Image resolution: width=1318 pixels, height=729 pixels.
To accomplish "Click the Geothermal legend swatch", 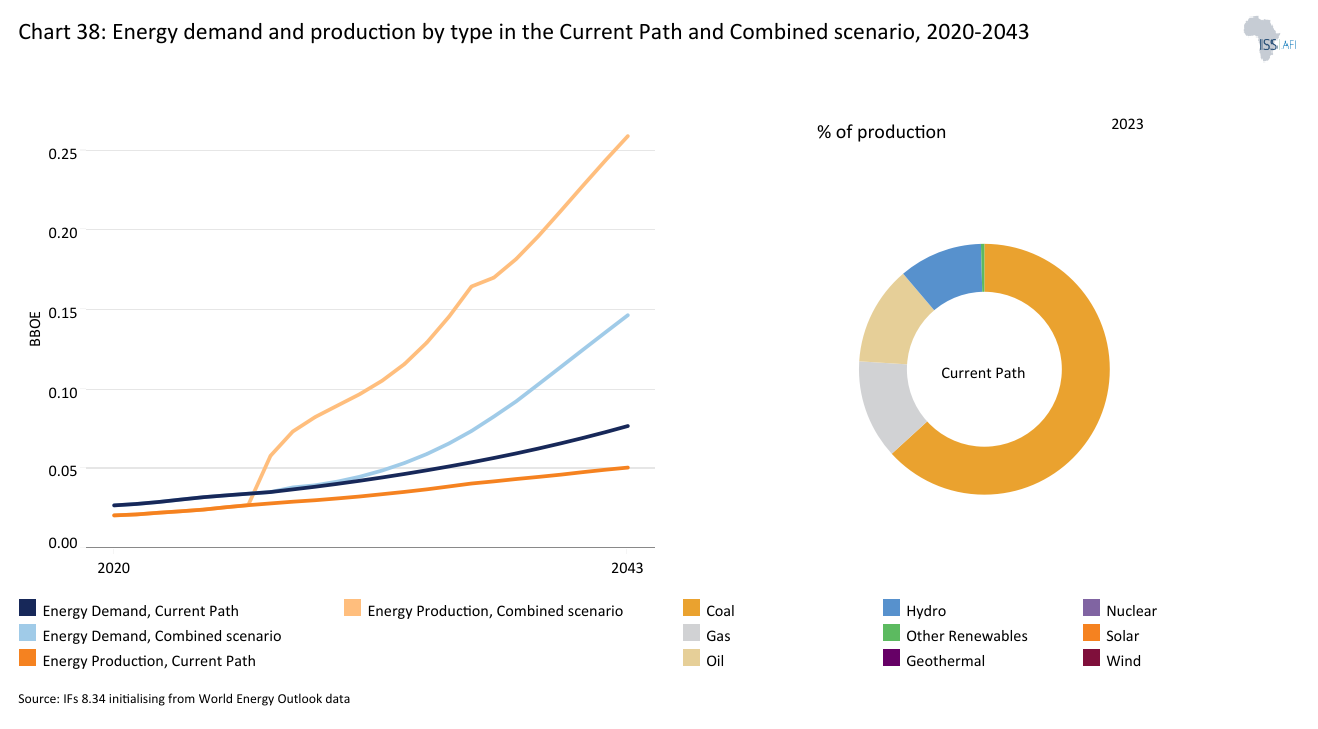I will (x=891, y=658).
